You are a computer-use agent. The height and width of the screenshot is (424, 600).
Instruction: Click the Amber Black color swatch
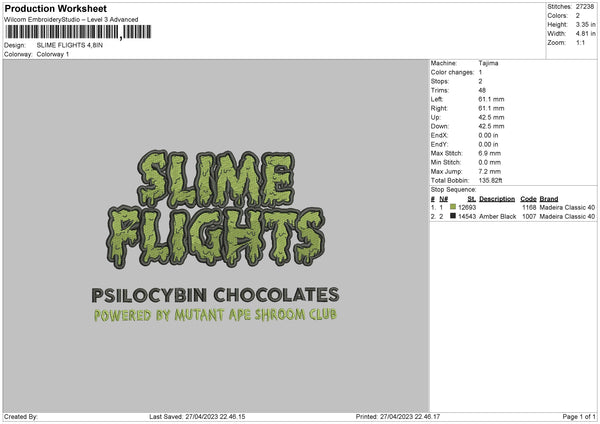[453, 216]
